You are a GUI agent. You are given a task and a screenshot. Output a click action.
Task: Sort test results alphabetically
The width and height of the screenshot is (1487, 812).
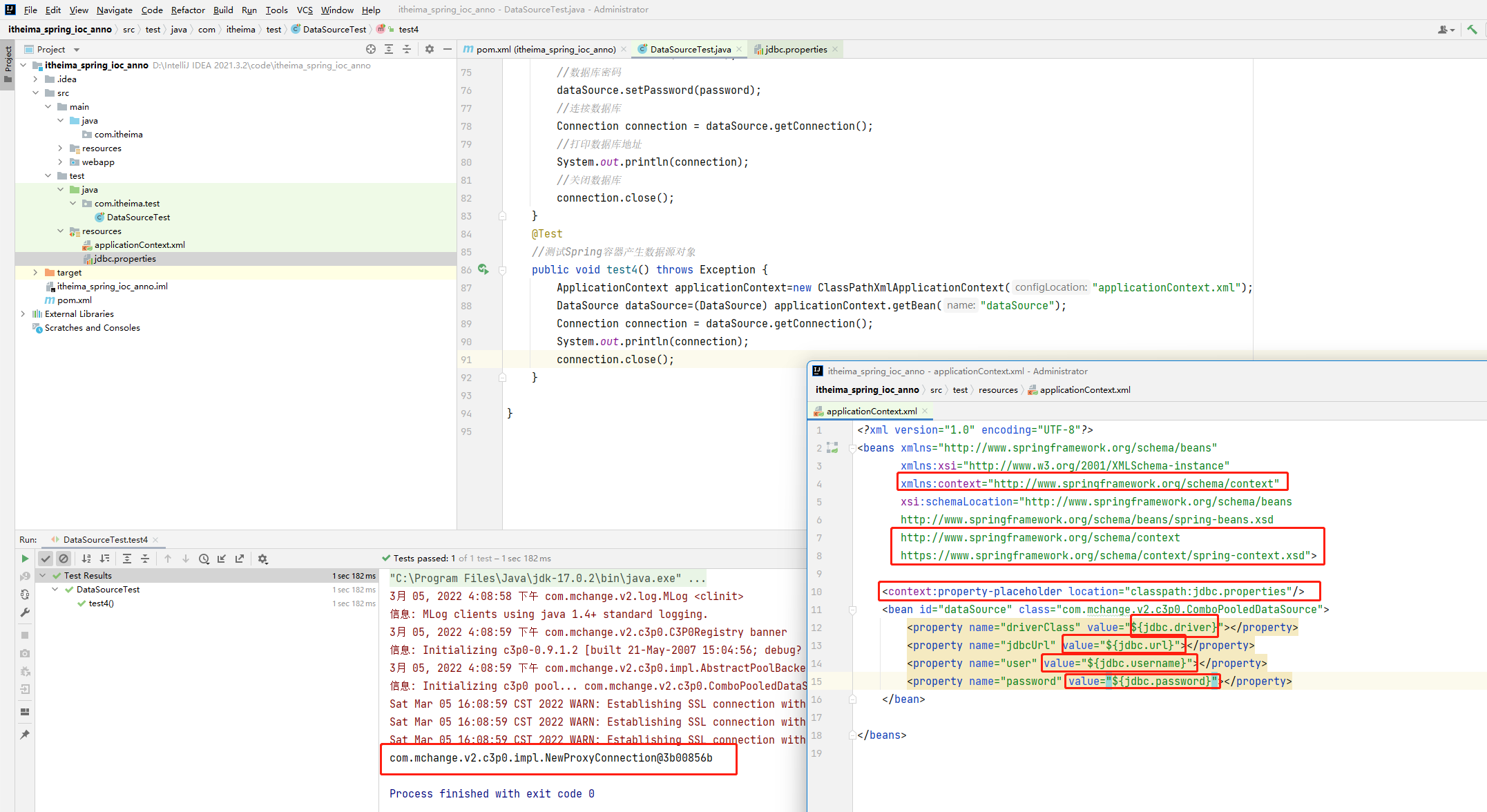[86, 559]
